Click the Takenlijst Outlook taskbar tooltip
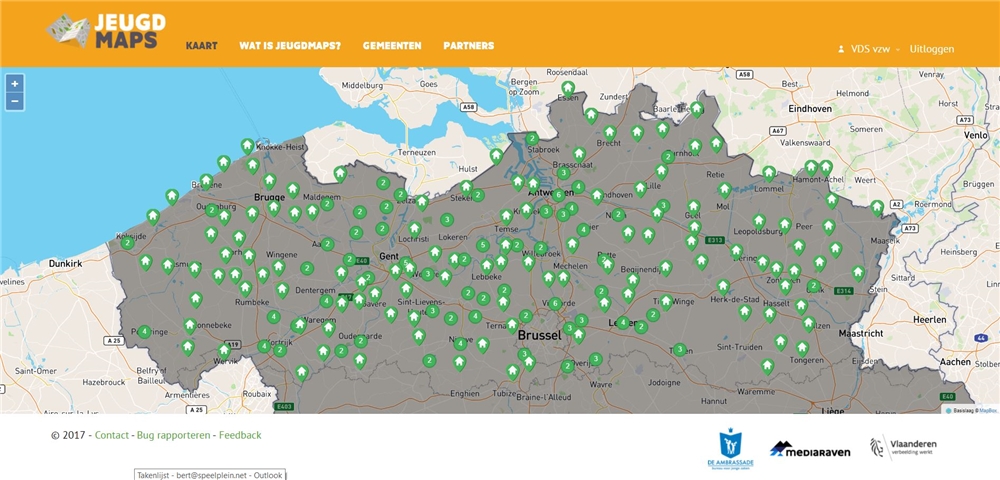1000x480 pixels. coord(210,475)
